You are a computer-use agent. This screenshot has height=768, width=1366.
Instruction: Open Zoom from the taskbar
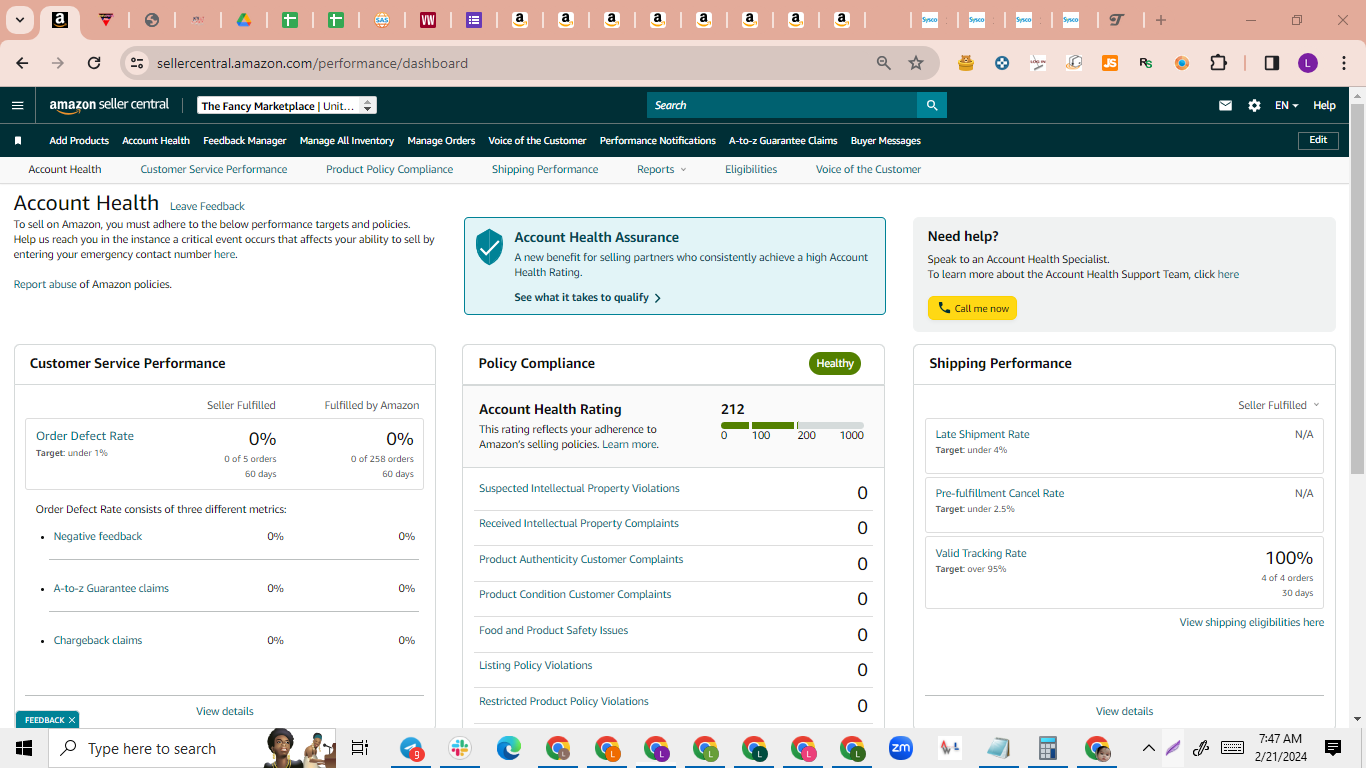[901, 748]
